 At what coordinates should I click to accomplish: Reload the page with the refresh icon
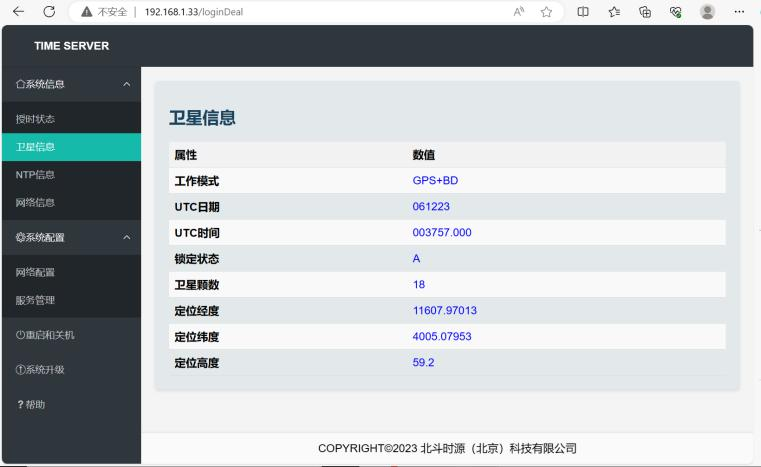[49, 12]
